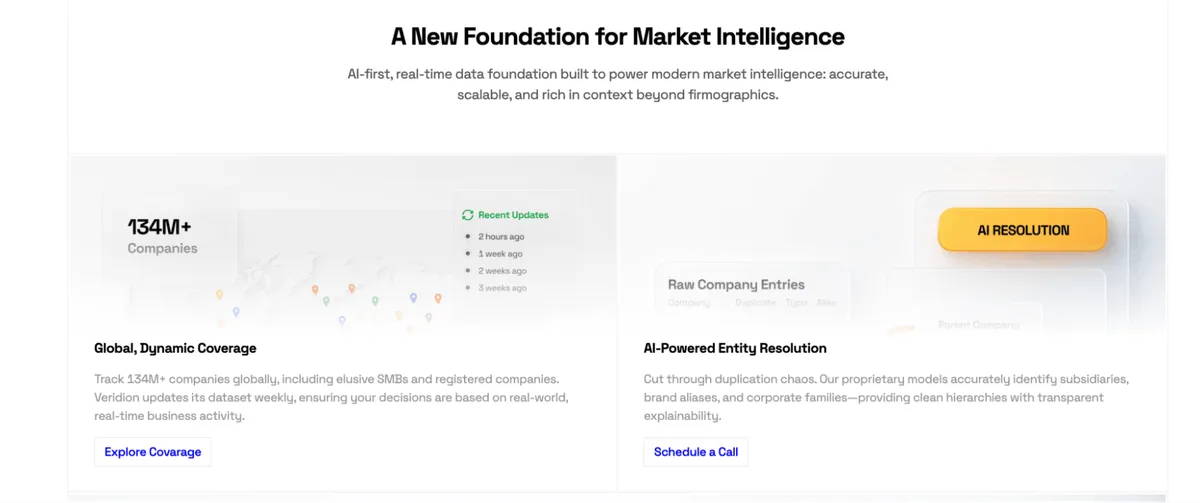Click the blue pin beside the rightmost orange pin
This screenshot has height=503, width=1200.
[x=413, y=298]
